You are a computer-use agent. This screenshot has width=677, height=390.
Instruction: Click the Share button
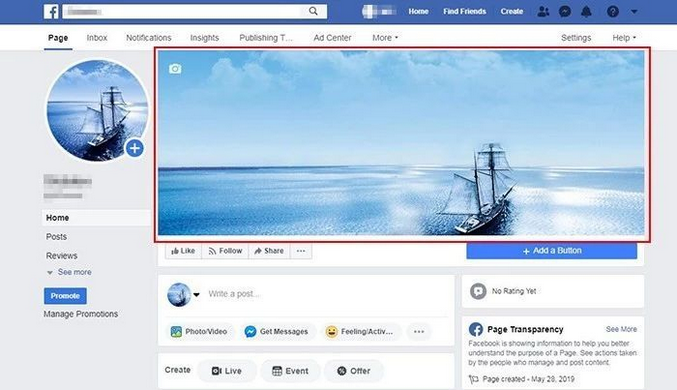tap(269, 251)
